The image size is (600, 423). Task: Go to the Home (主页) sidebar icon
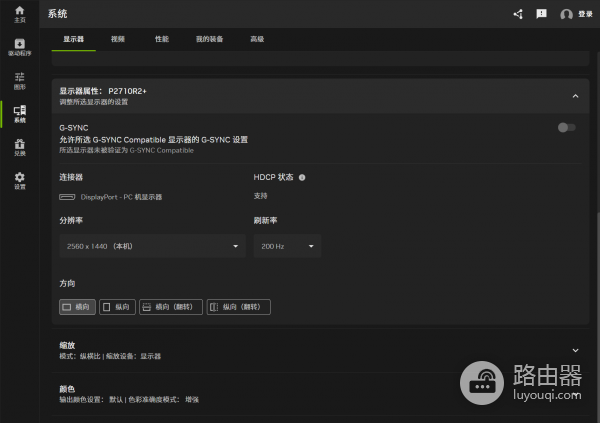[x=20, y=14]
